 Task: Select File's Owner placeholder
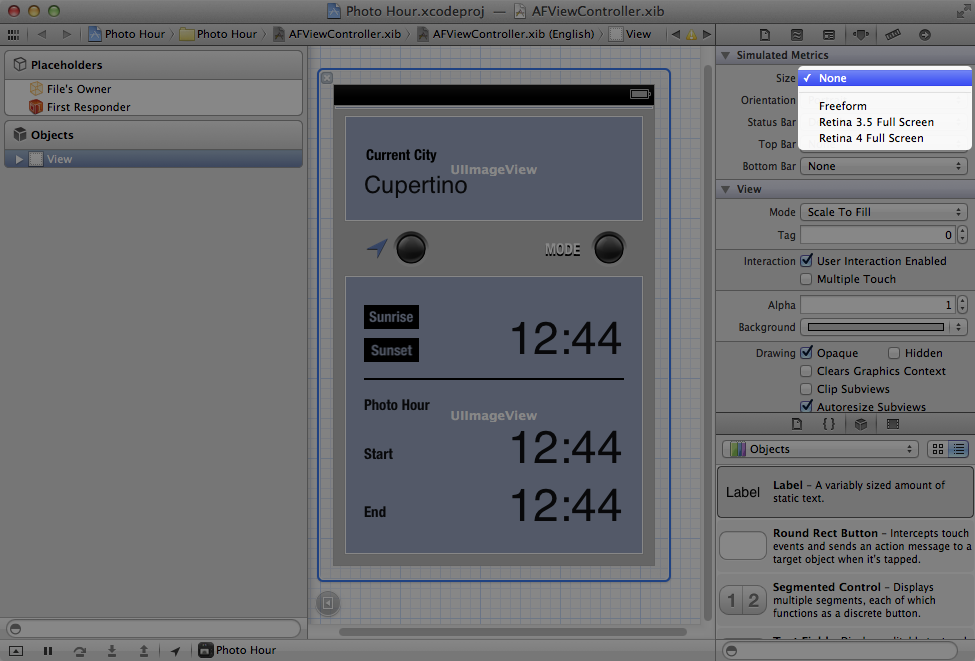coord(79,89)
